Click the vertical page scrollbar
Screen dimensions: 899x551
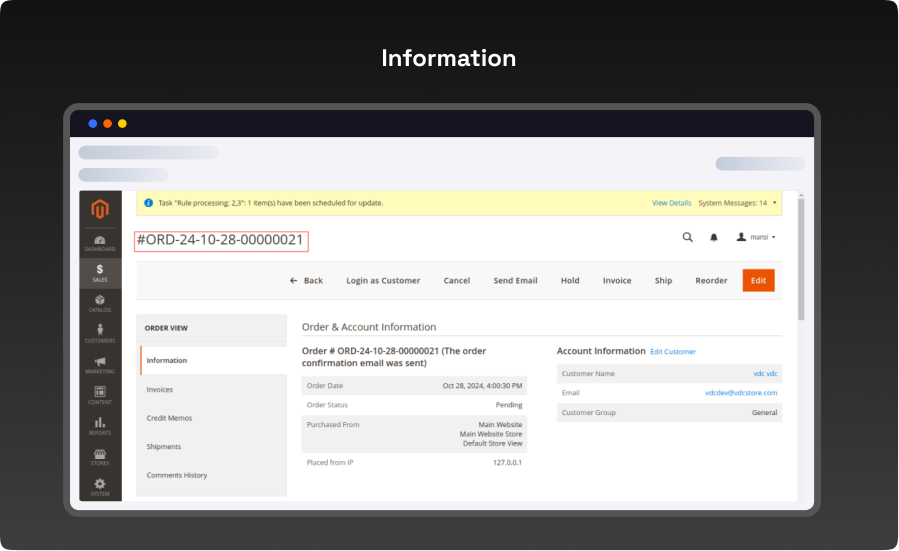pos(800,260)
